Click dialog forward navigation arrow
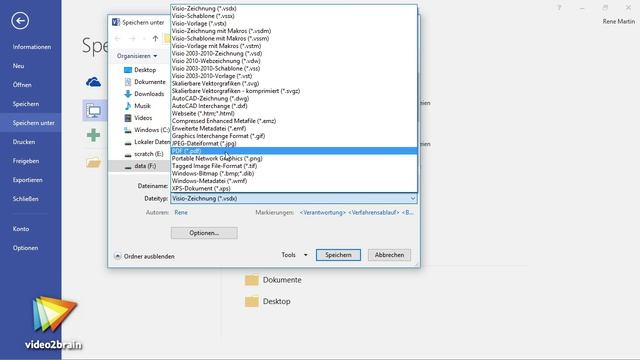Image resolution: width=640 pixels, height=360 pixels. tap(132, 38)
